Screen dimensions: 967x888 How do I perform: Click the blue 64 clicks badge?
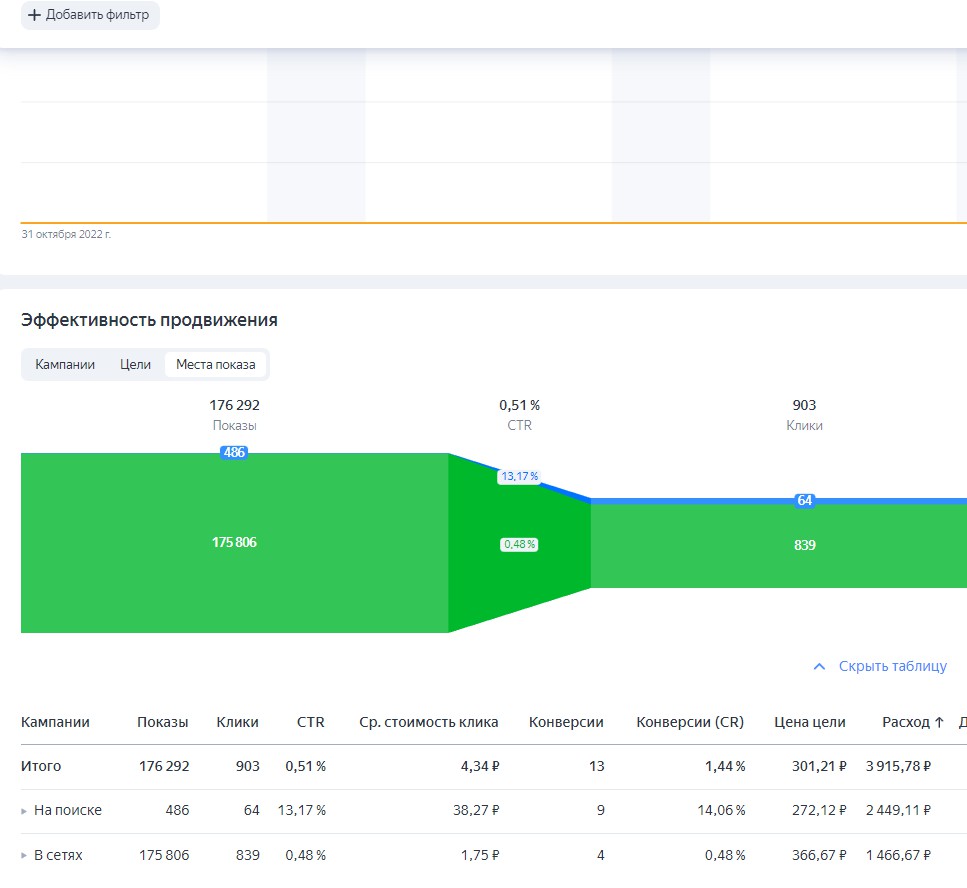804,500
